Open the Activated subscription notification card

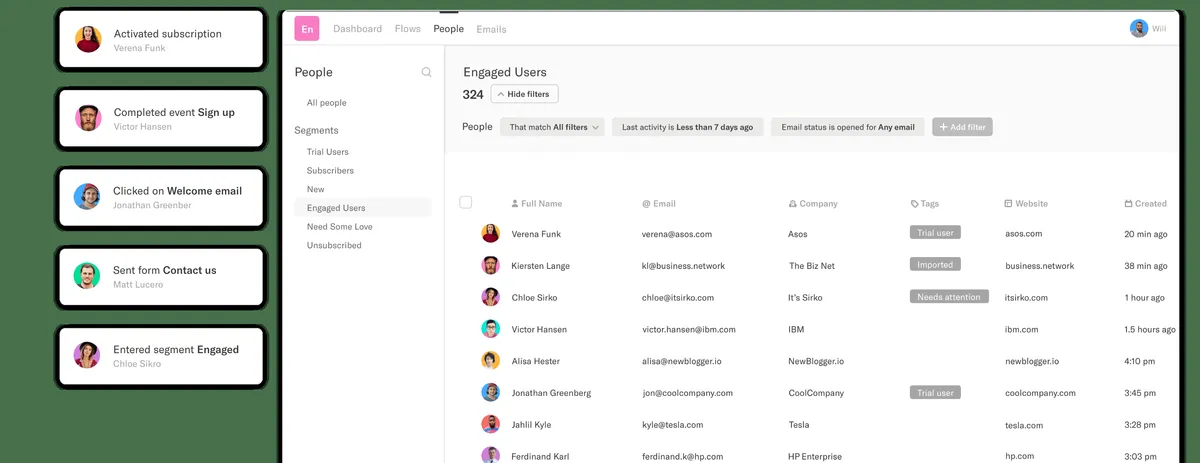click(162, 40)
